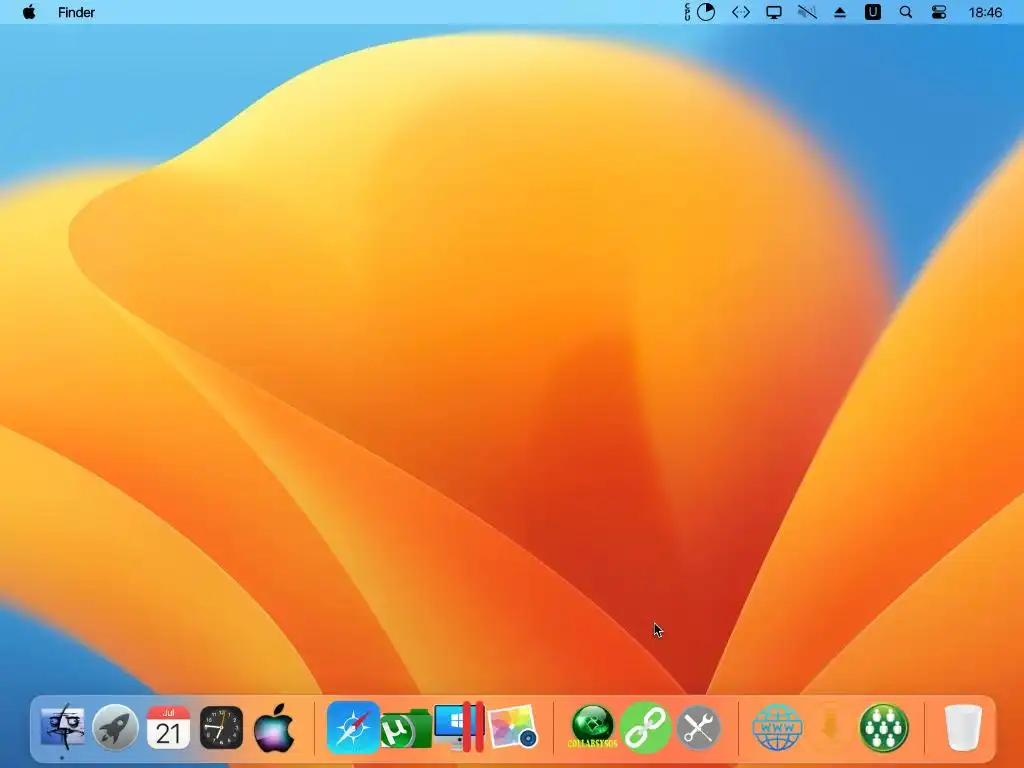This screenshot has width=1024, height=768.
Task: Open the Photos Preview icon
Action: point(513,727)
